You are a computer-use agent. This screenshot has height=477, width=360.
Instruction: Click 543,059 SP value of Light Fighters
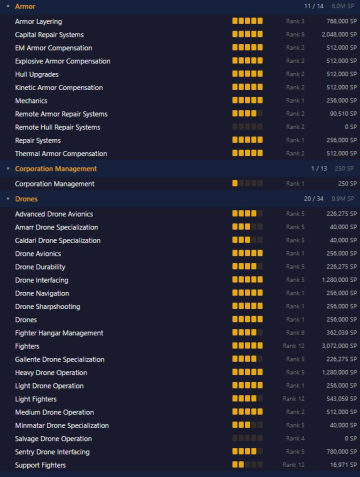pyautogui.click(x=343, y=399)
